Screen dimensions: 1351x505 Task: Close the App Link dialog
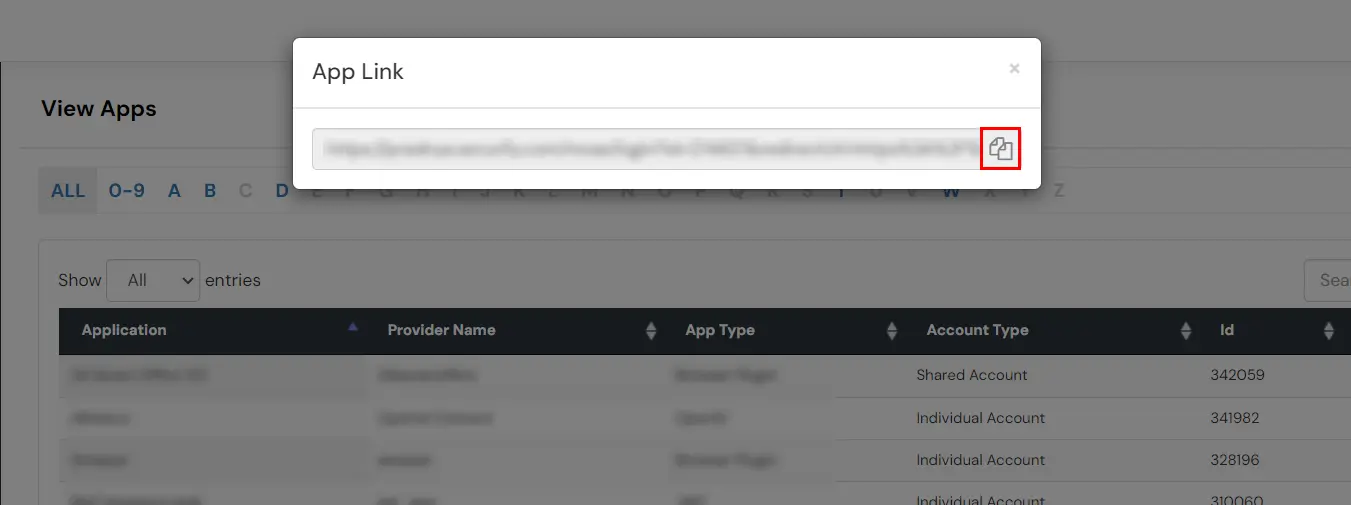pyautogui.click(x=1014, y=69)
